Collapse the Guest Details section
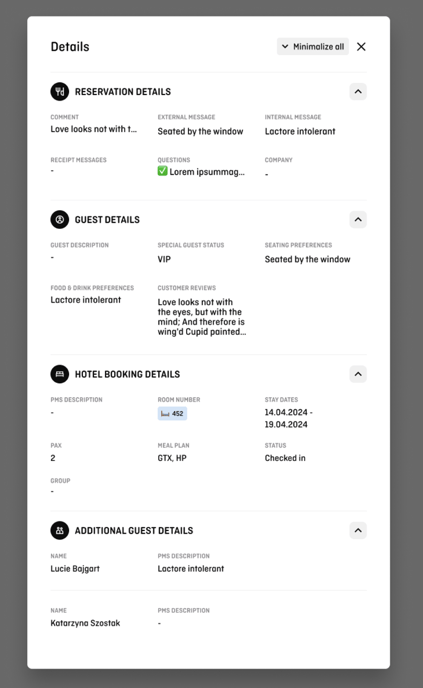This screenshot has height=688, width=423. (358, 219)
